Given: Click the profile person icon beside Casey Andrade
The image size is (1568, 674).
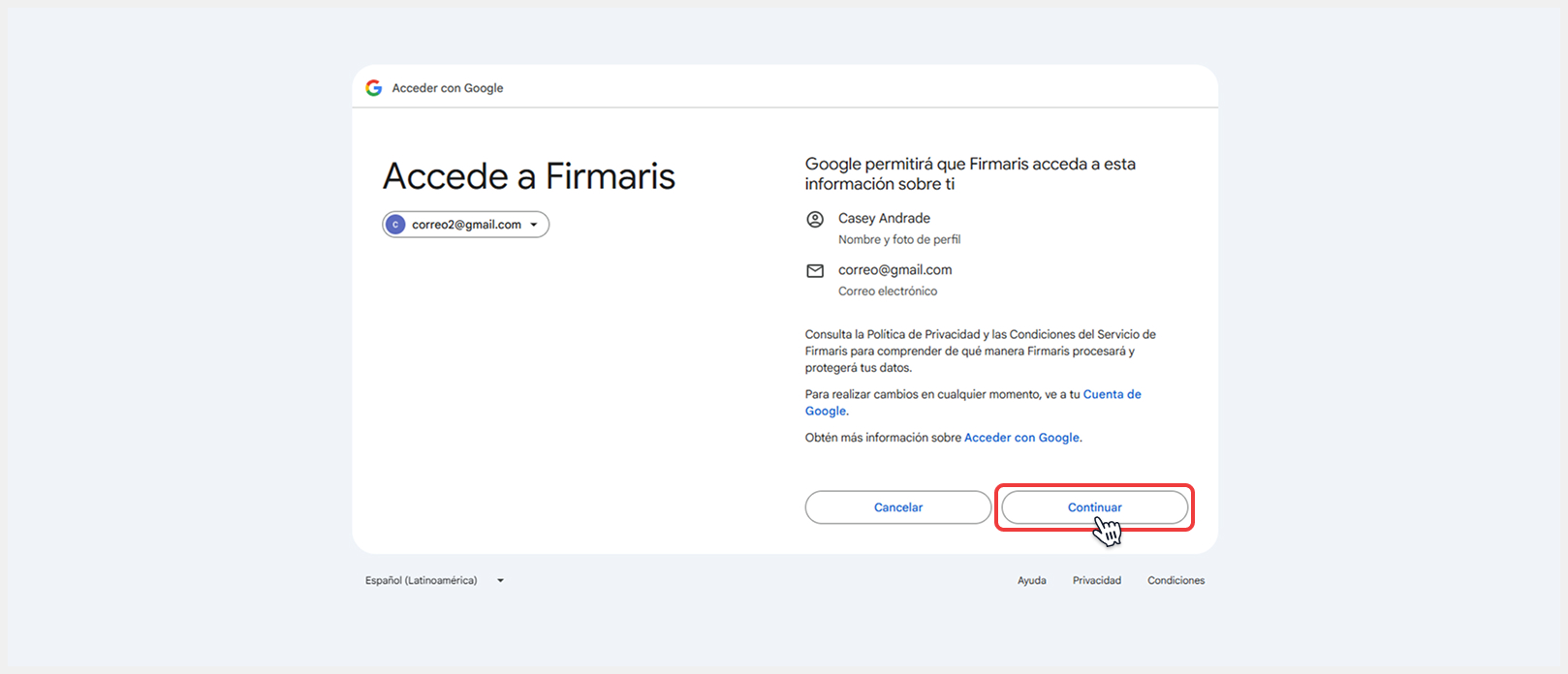Looking at the screenshot, I should [815, 220].
